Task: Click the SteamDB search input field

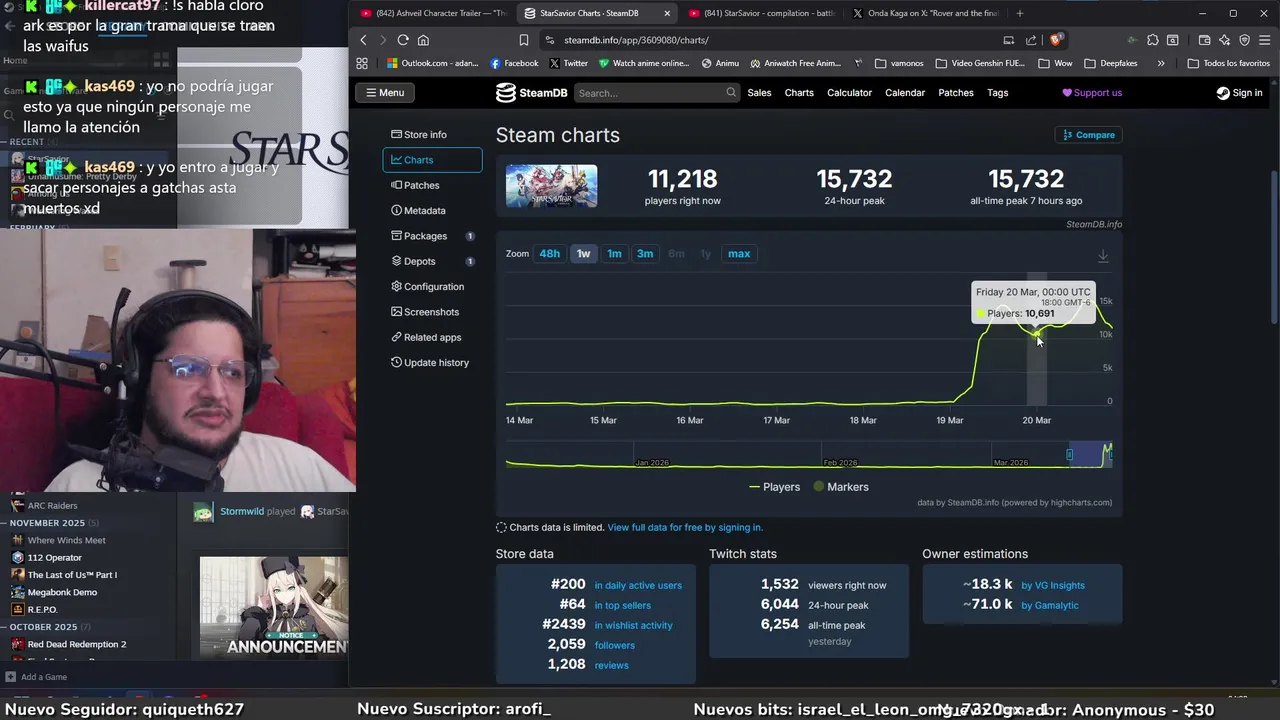Action: tap(650, 93)
